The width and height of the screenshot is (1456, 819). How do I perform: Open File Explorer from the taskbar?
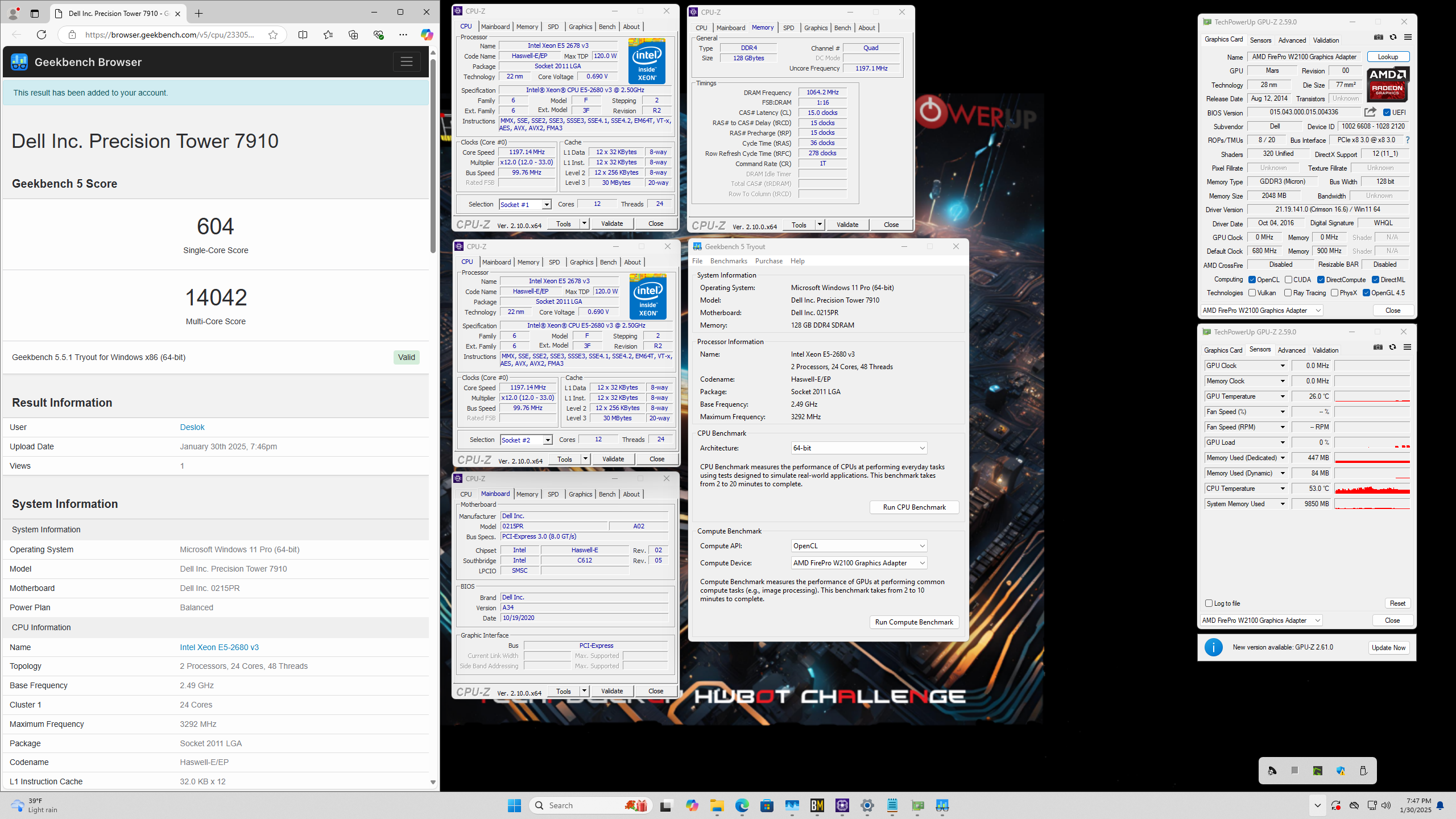(x=717, y=805)
